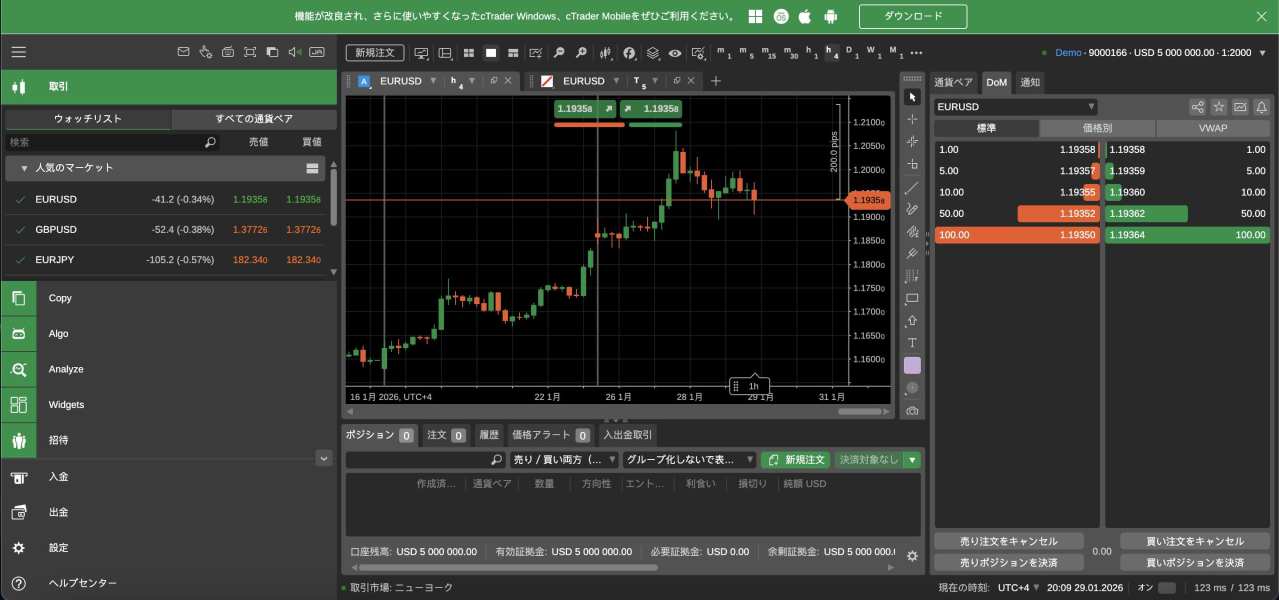The height and width of the screenshot is (600, 1279).
Task: Open the 履歴 history tab
Action: 488,435
